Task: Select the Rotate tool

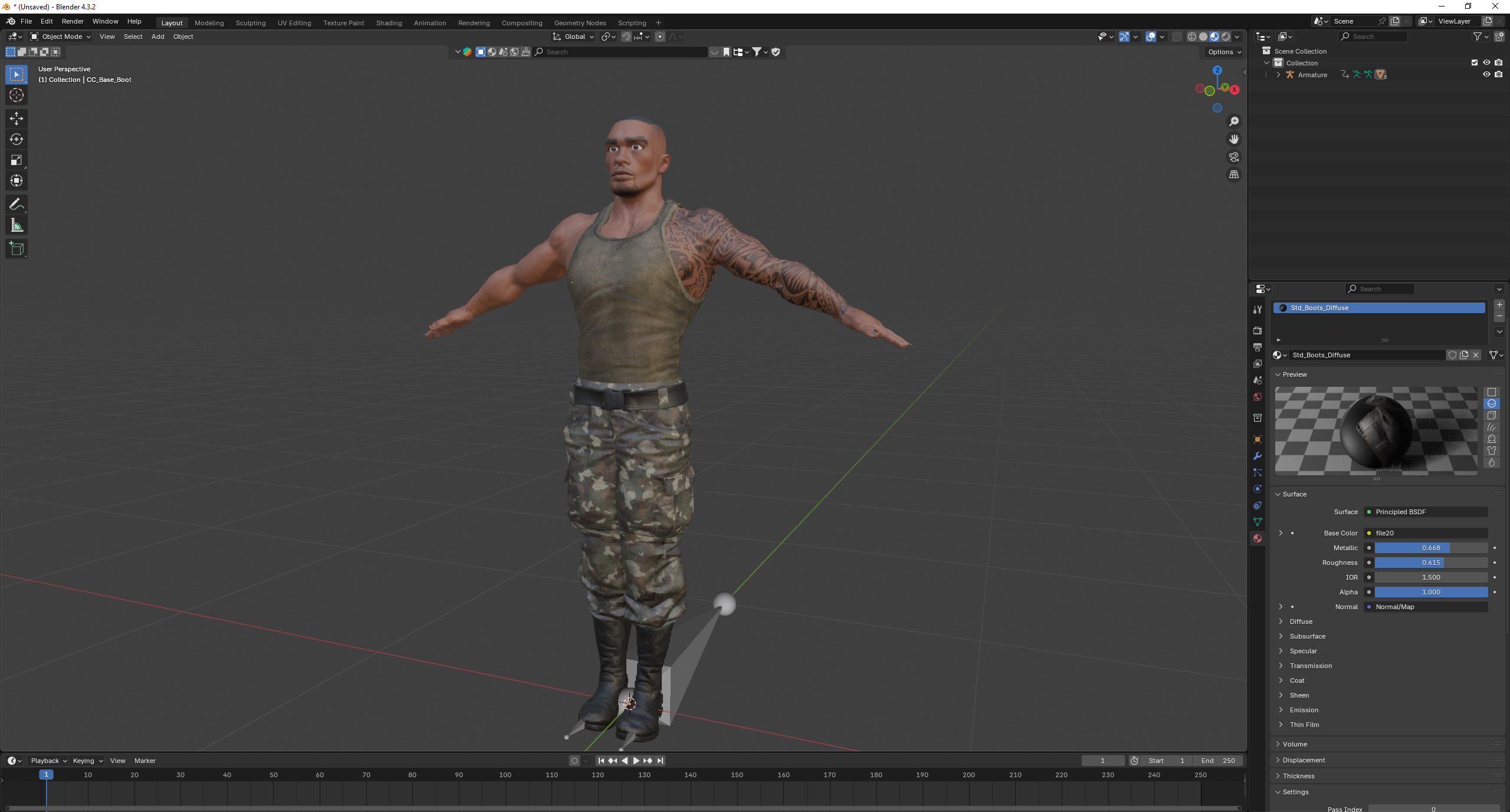Action: pyautogui.click(x=17, y=139)
